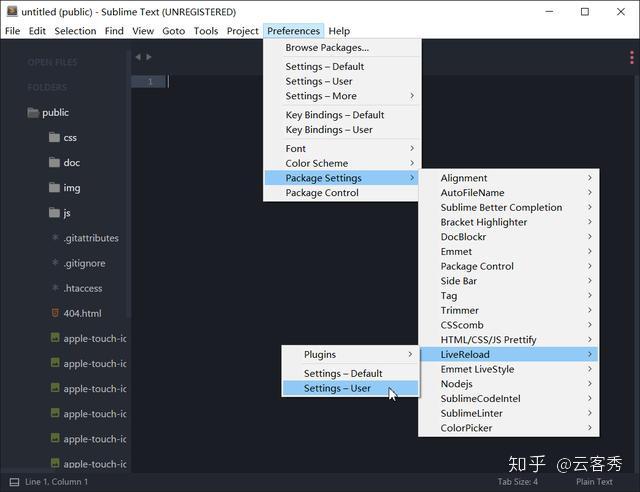Open LiveReload Settings – User
Screen dimensions: 640x492
(x=350, y=388)
